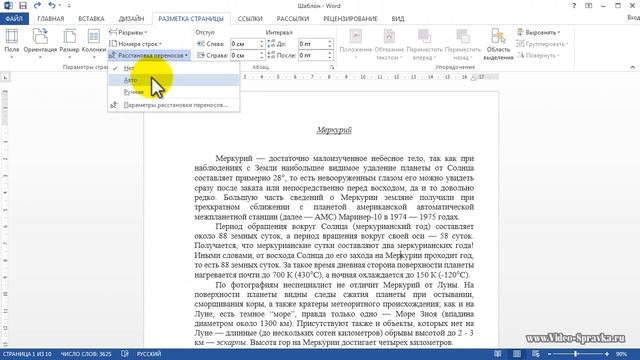Open the Help question mark
Image resolution: width=640 pixels, height=360 pixels.
tap(574, 6)
